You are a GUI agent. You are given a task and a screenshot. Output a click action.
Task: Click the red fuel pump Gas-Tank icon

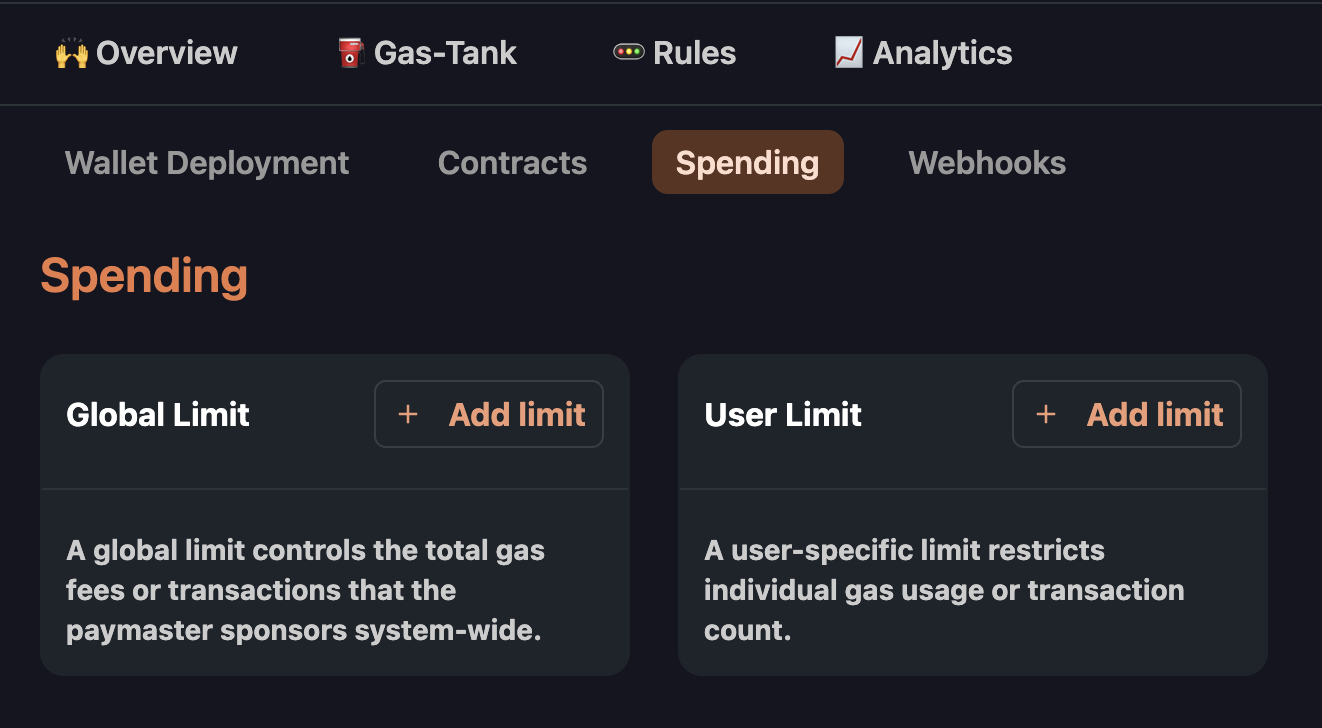pos(350,53)
